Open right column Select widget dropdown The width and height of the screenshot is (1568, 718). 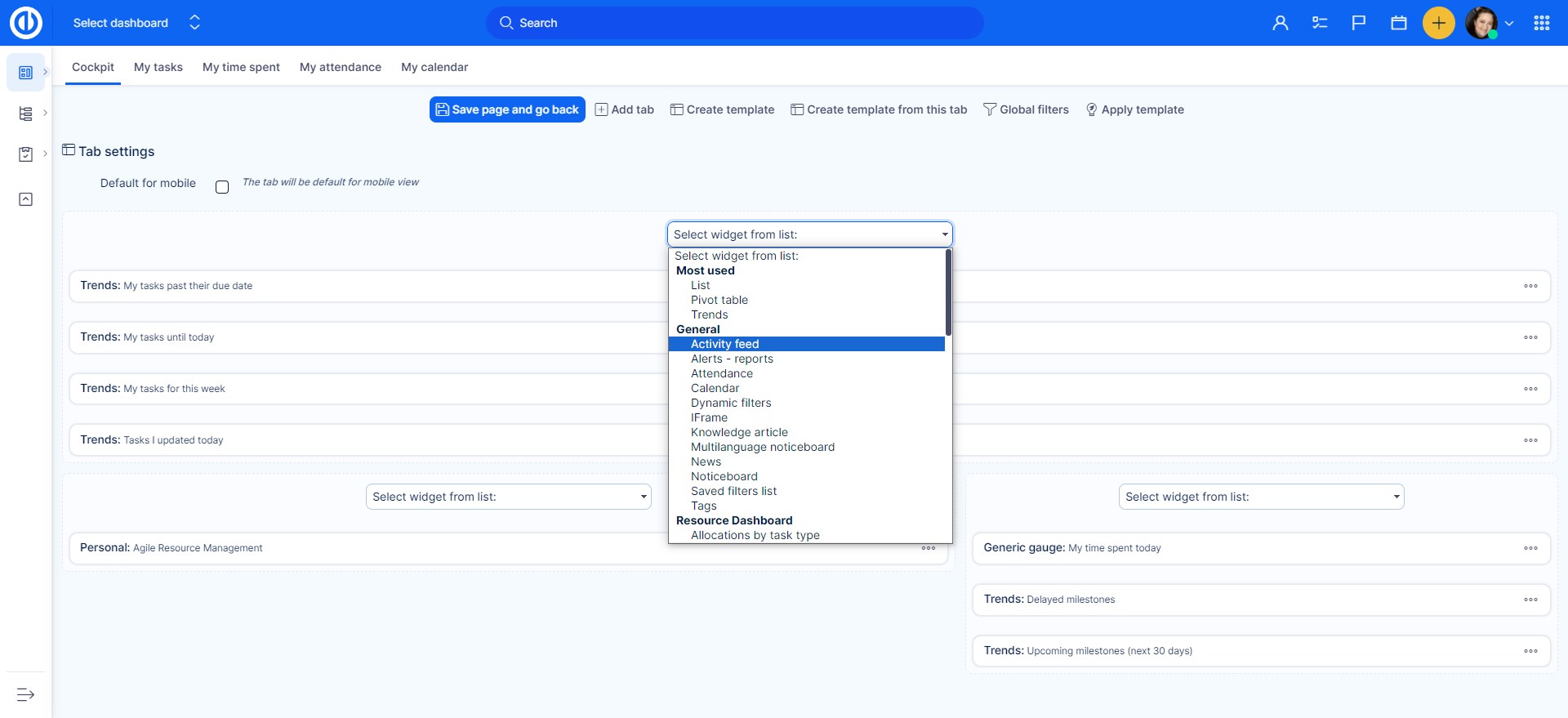[x=1261, y=497]
